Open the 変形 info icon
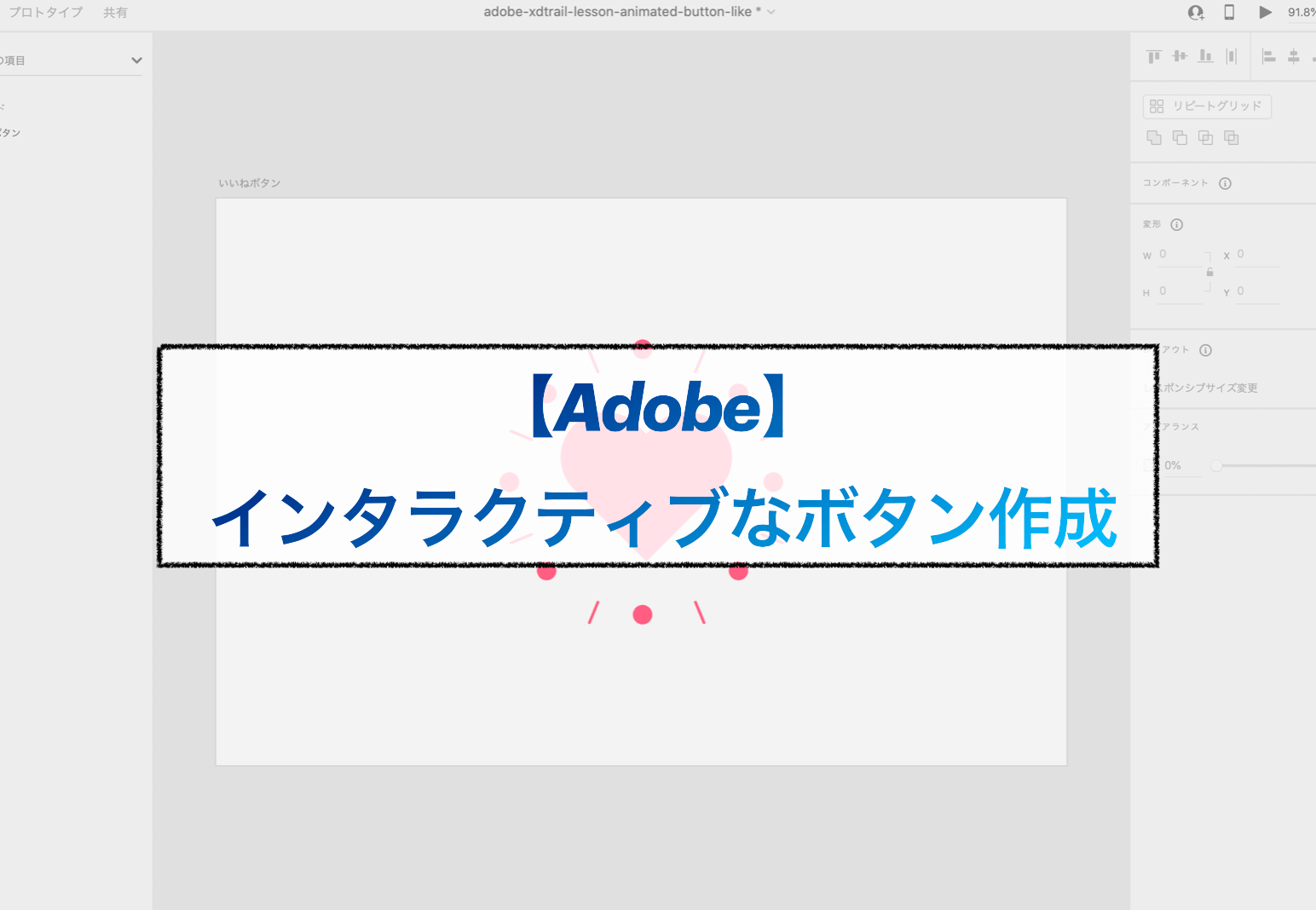Viewport: 1316px width, 910px height. pos(1177,225)
